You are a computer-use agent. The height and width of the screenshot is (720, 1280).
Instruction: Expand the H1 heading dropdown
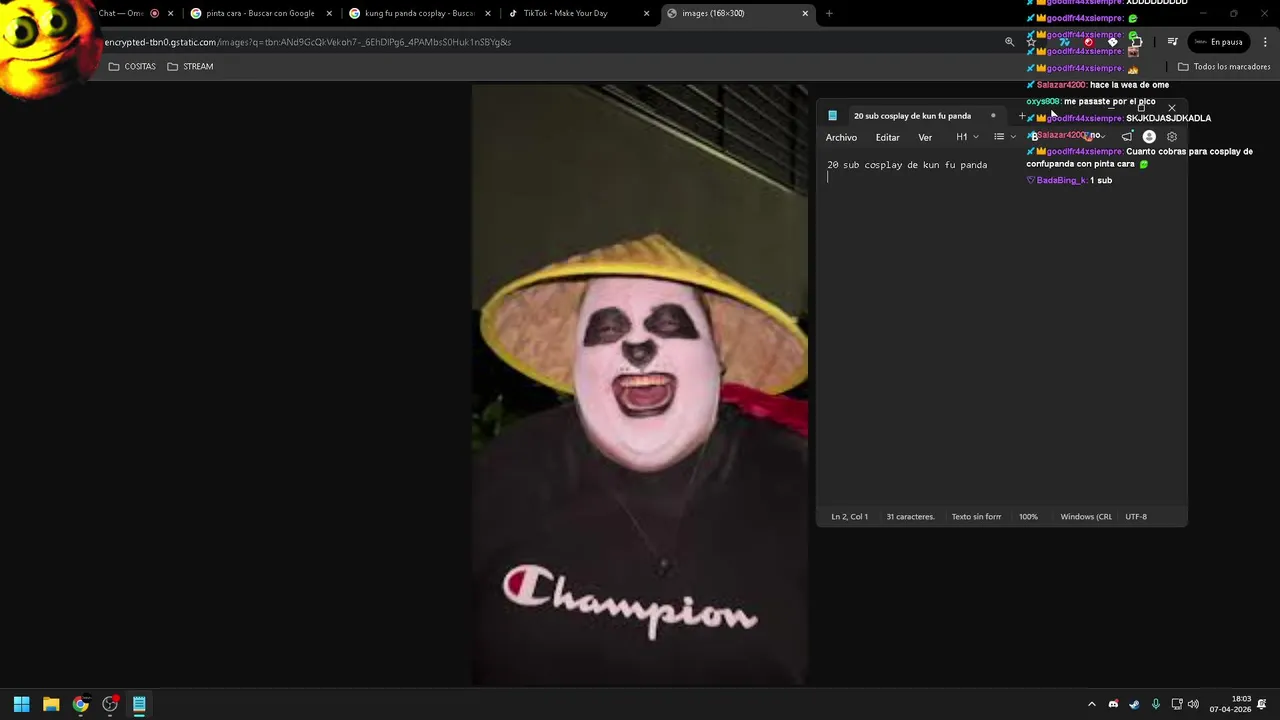[966, 137]
